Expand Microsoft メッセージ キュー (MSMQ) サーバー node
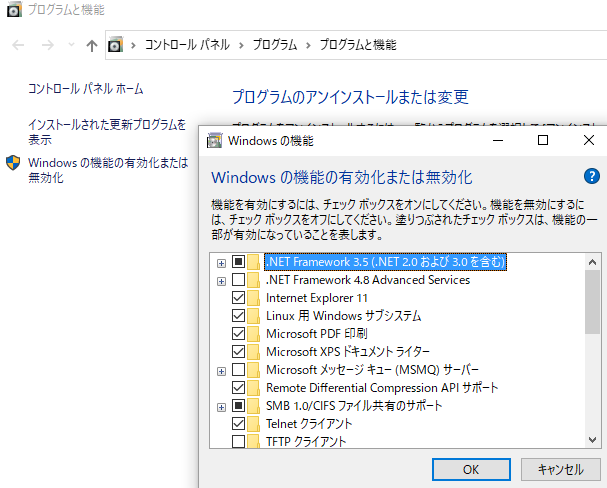 [221, 372]
